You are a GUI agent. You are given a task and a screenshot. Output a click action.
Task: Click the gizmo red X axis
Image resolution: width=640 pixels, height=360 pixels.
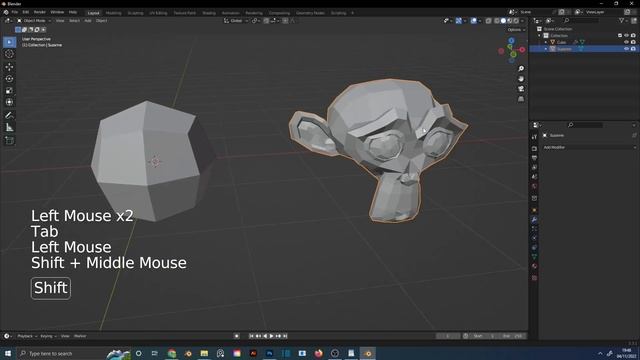[522, 50]
